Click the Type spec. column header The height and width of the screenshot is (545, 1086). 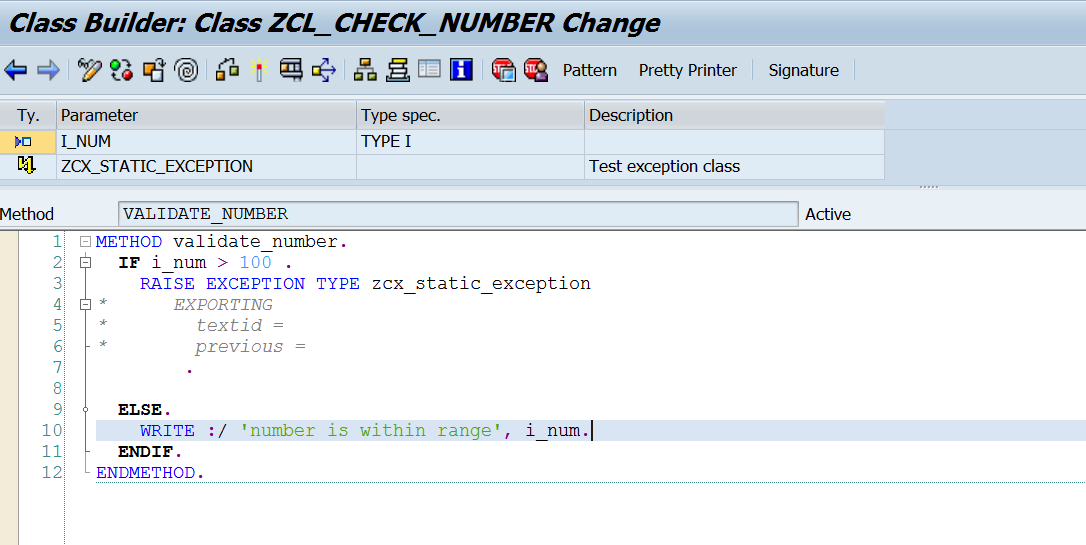(470, 115)
